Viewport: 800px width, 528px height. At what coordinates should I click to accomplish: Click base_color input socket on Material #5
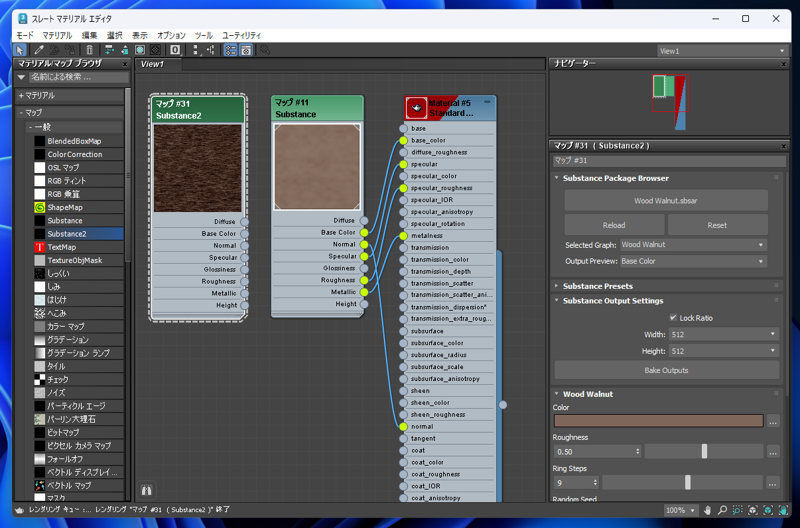[x=404, y=140]
